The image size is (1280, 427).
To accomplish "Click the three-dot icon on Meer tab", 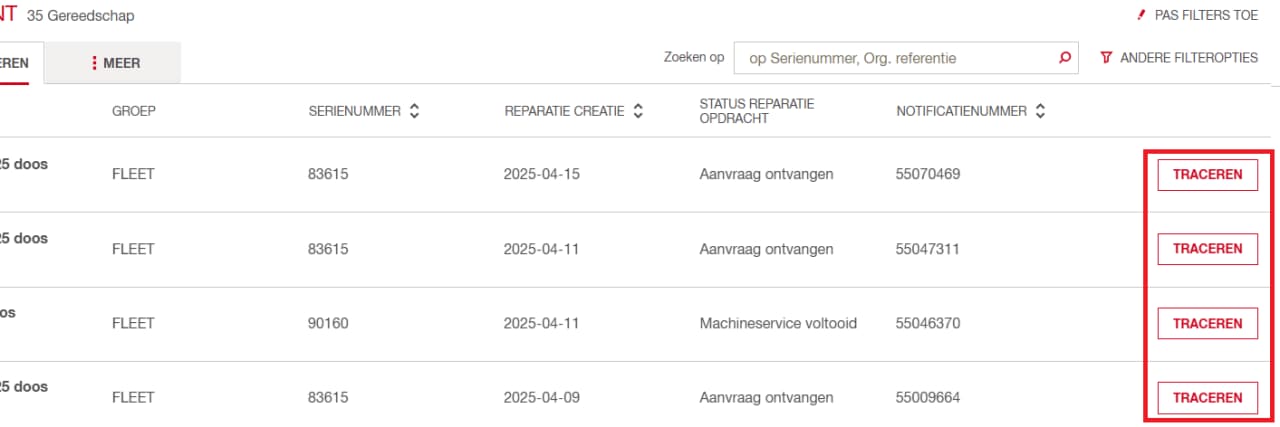I will (94, 63).
